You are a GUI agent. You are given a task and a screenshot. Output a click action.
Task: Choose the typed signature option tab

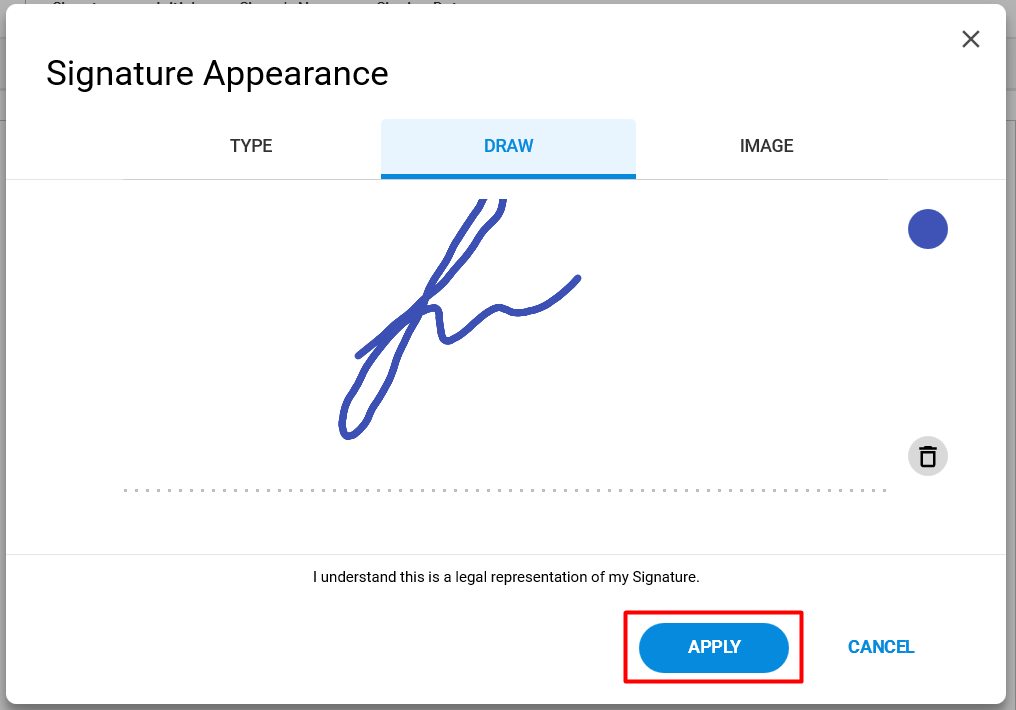[251, 146]
